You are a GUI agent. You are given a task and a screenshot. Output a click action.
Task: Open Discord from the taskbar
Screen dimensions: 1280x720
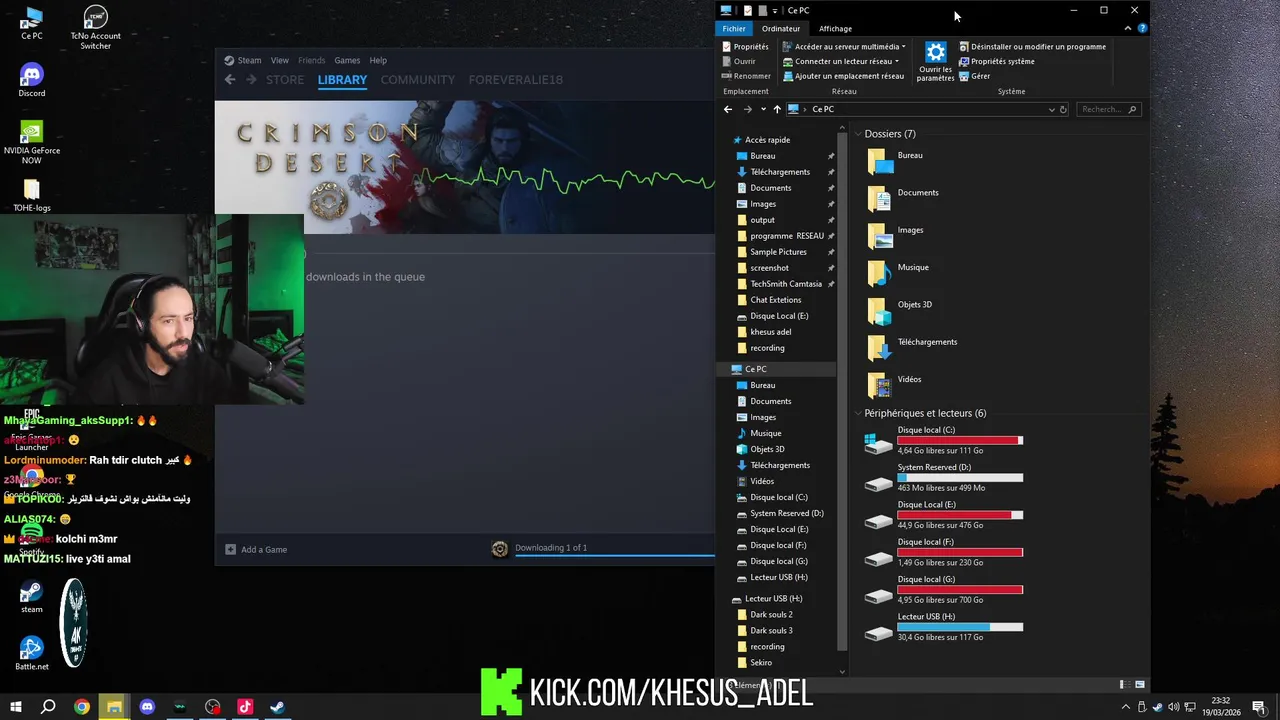coord(147,707)
